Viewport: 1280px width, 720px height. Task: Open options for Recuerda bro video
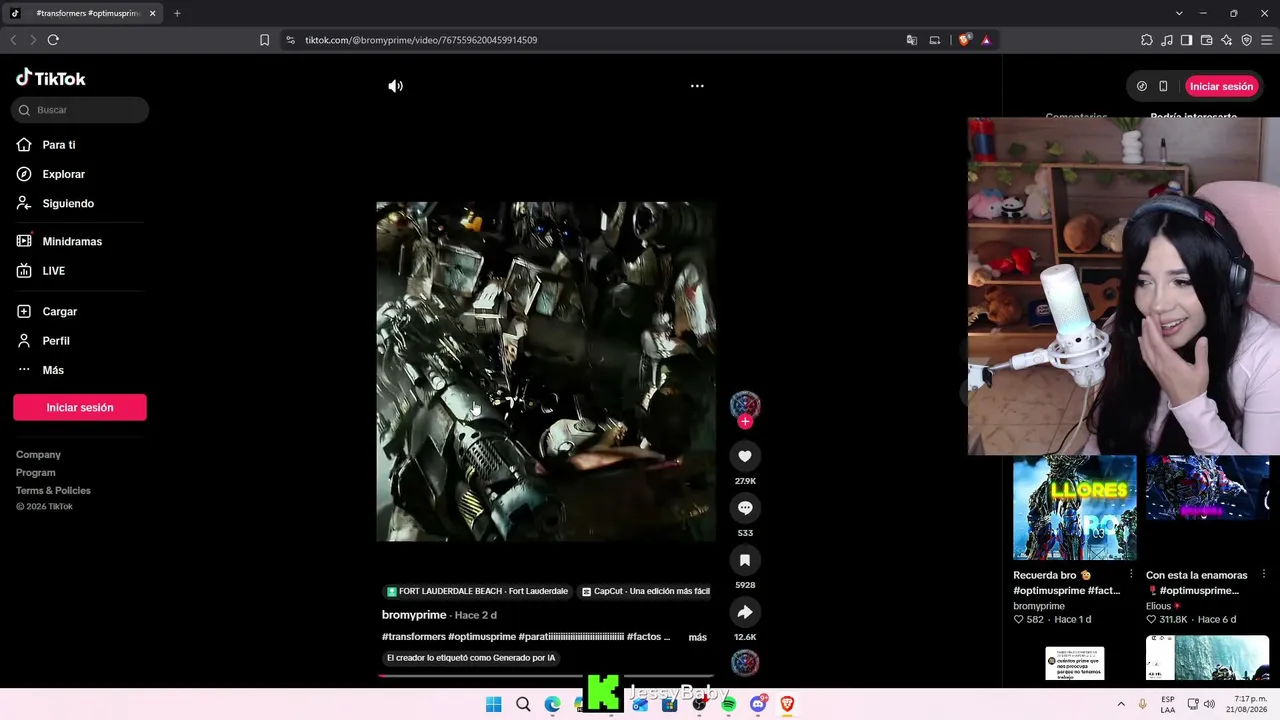click(x=1131, y=575)
